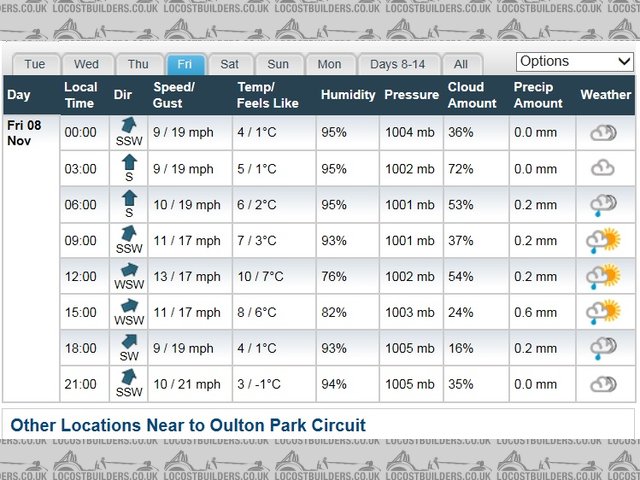640x480 pixels.
Task: Open the Options dropdown menu
Action: click(574, 61)
